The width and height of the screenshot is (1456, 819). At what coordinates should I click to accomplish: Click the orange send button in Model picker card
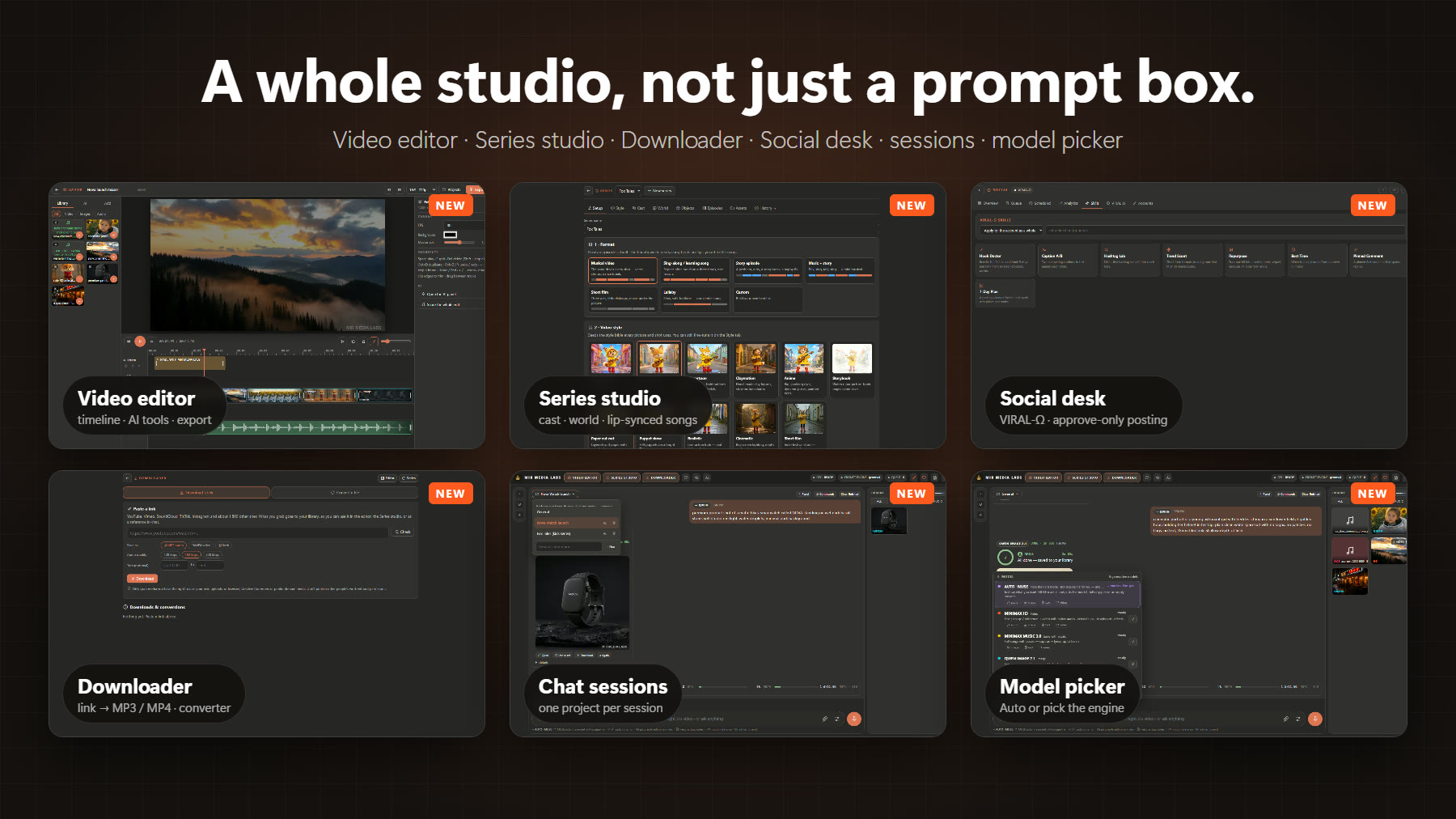coord(1314,719)
